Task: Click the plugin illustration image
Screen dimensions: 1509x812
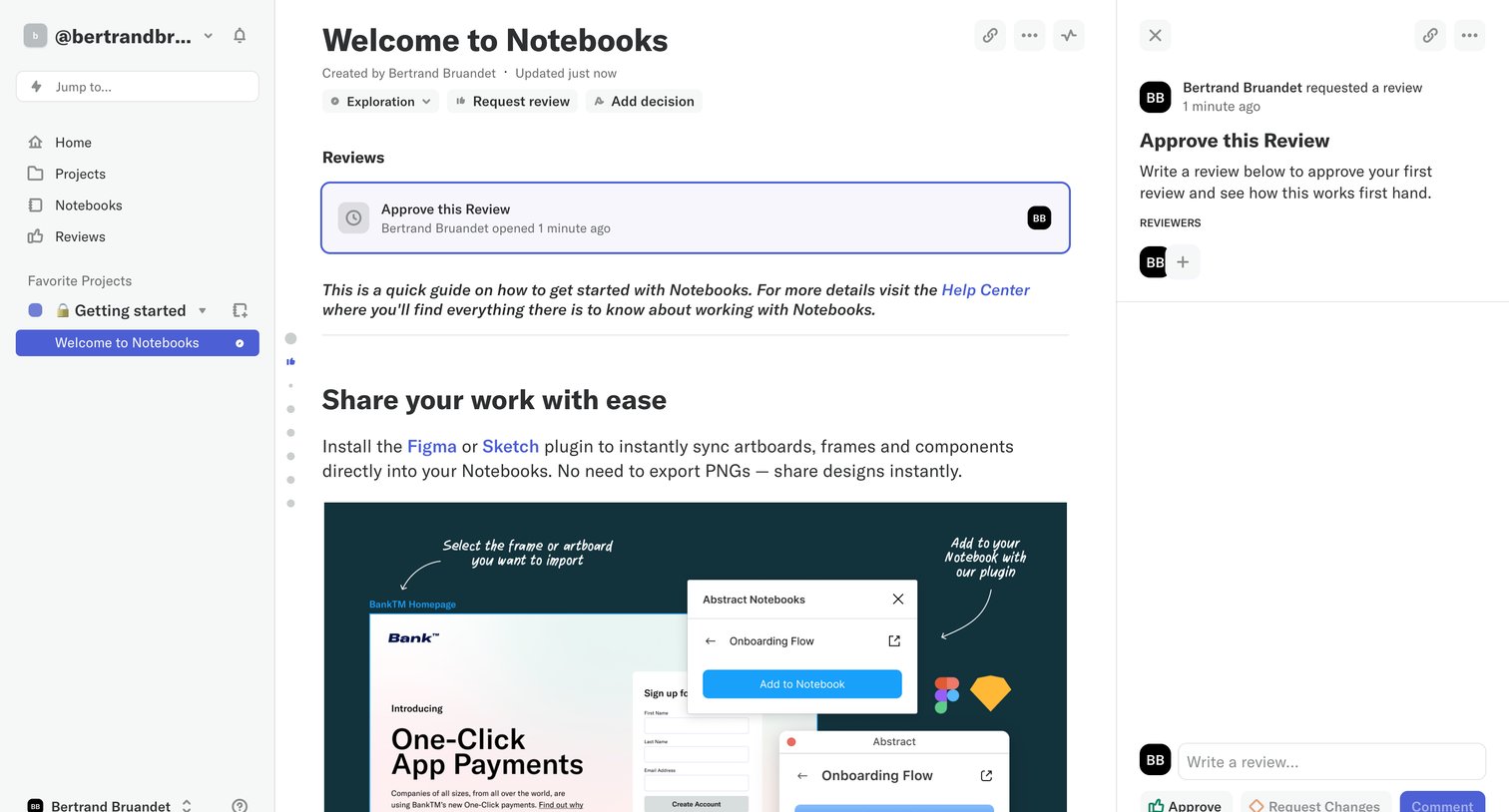Action: pyautogui.click(x=696, y=656)
